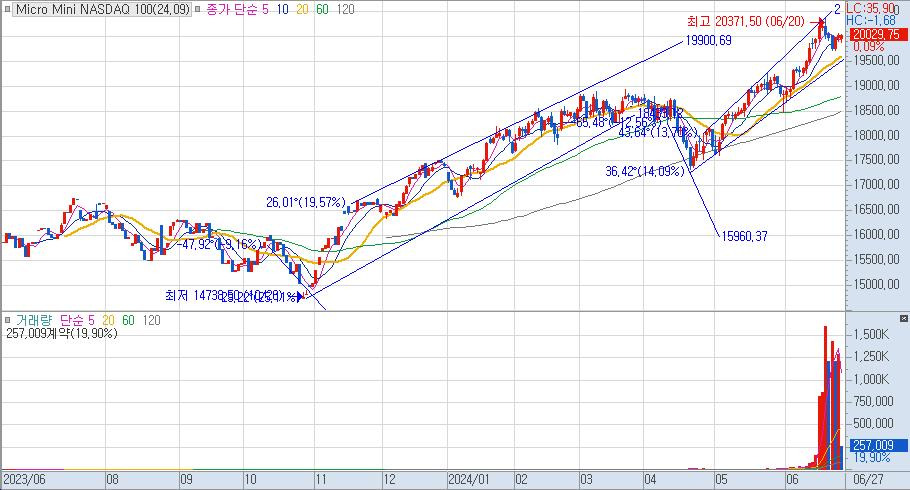This screenshot has height=490, width=910.
Task: Click the 750,000 volume axis label
Action: pos(874,401)
